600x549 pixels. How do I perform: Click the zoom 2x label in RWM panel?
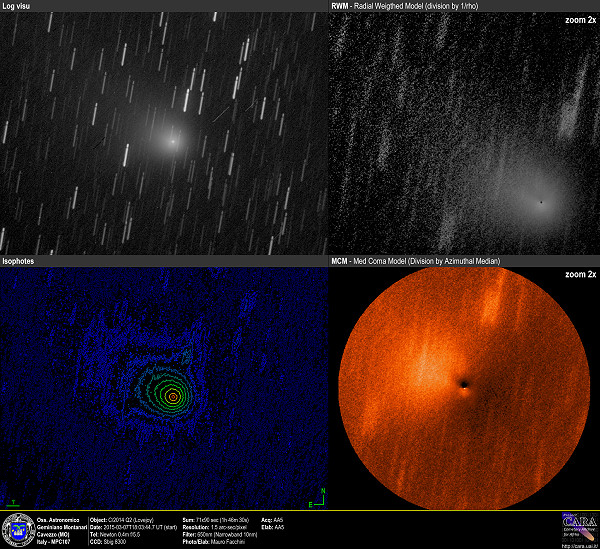[x=580, y=20]
